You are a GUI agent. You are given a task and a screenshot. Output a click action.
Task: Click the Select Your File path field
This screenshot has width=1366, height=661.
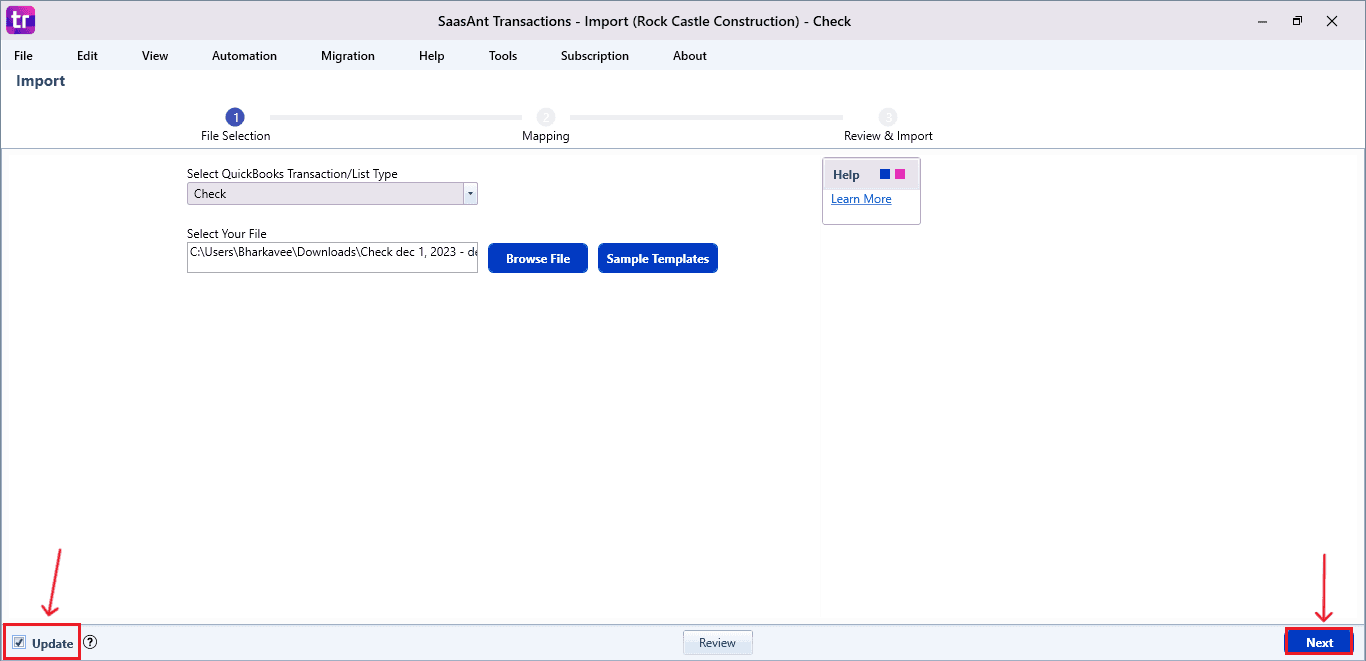click(x=332, y=257)
